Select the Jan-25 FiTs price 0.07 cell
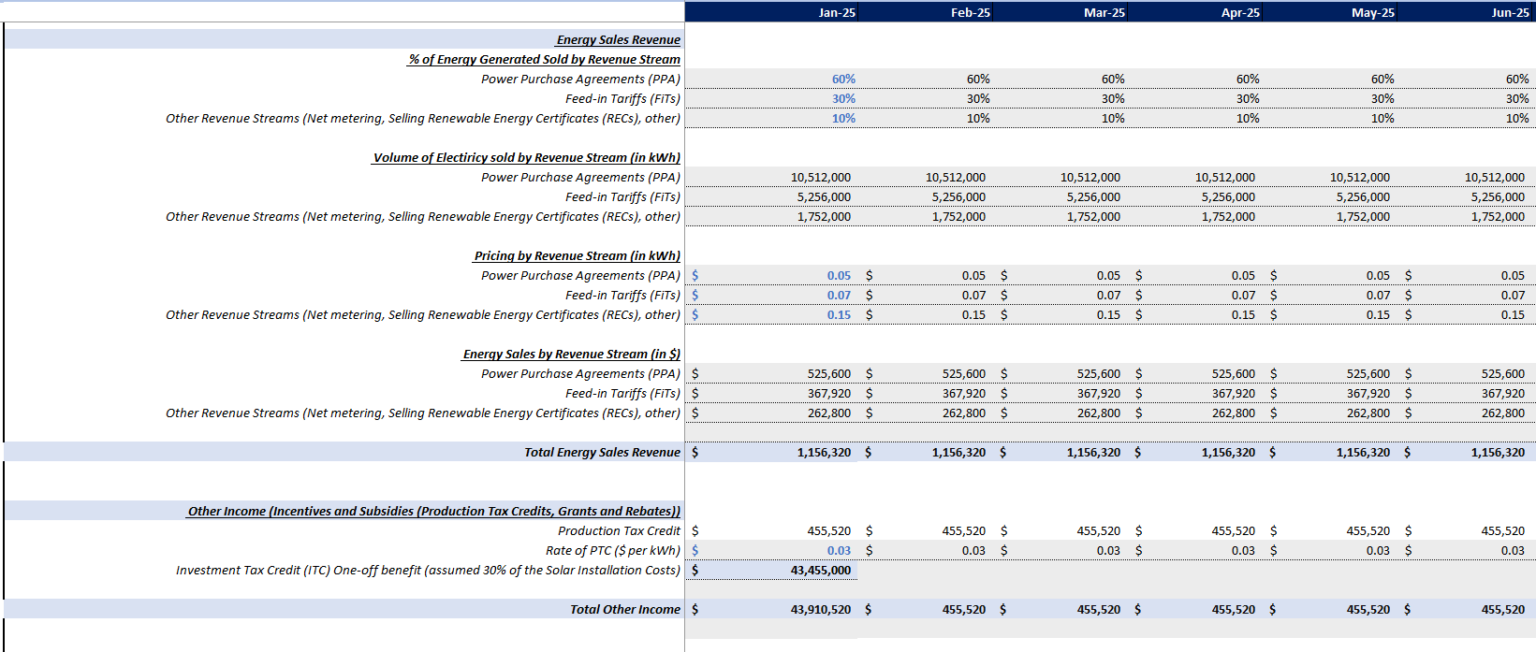The height and width of the screenshot is (652, 1536). (772, 295)
